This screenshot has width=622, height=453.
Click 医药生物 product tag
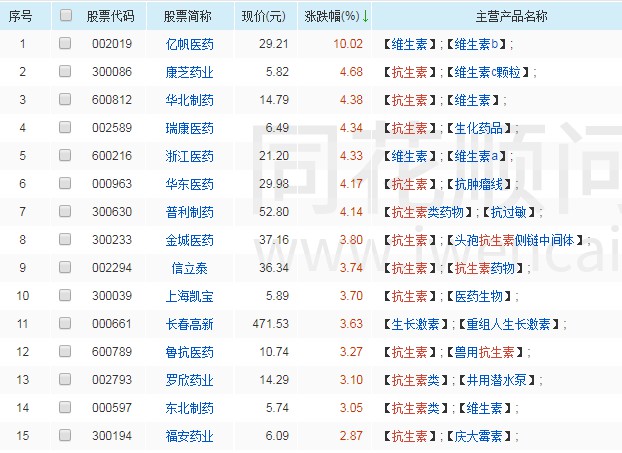coord(479,296)
